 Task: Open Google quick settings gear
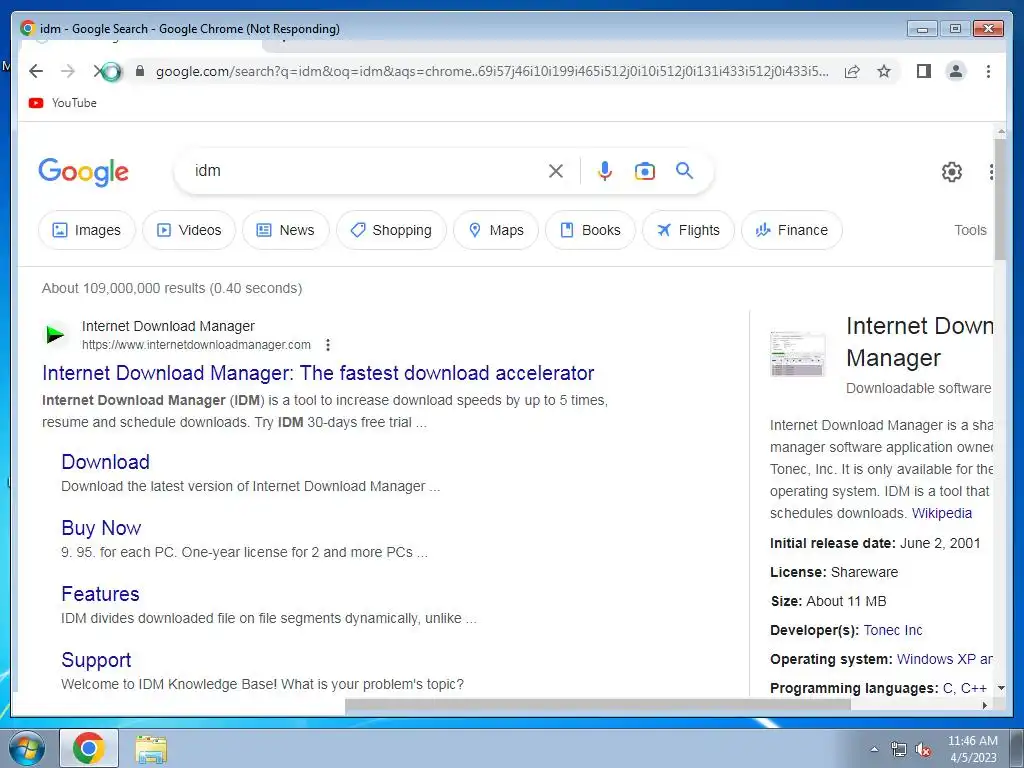[952, 172]
